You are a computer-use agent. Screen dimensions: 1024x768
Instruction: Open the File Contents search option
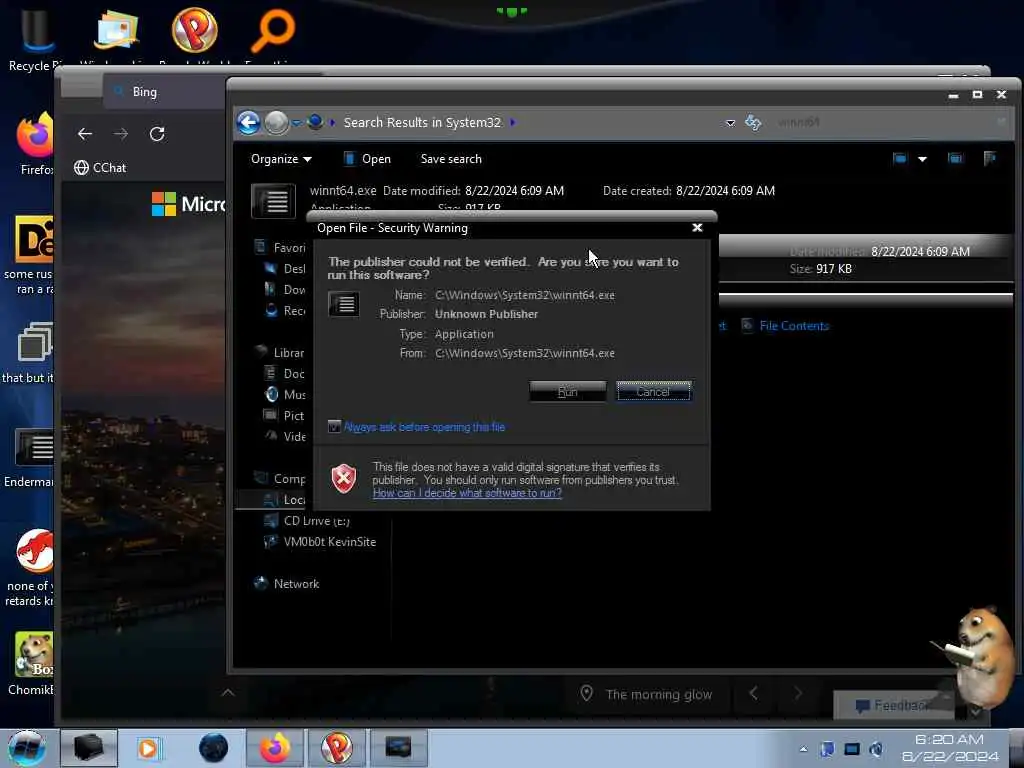[786, 325]
